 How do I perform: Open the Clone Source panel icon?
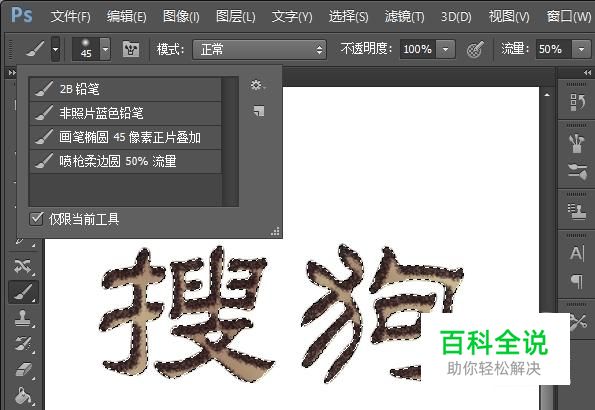(x=577, y=211)
